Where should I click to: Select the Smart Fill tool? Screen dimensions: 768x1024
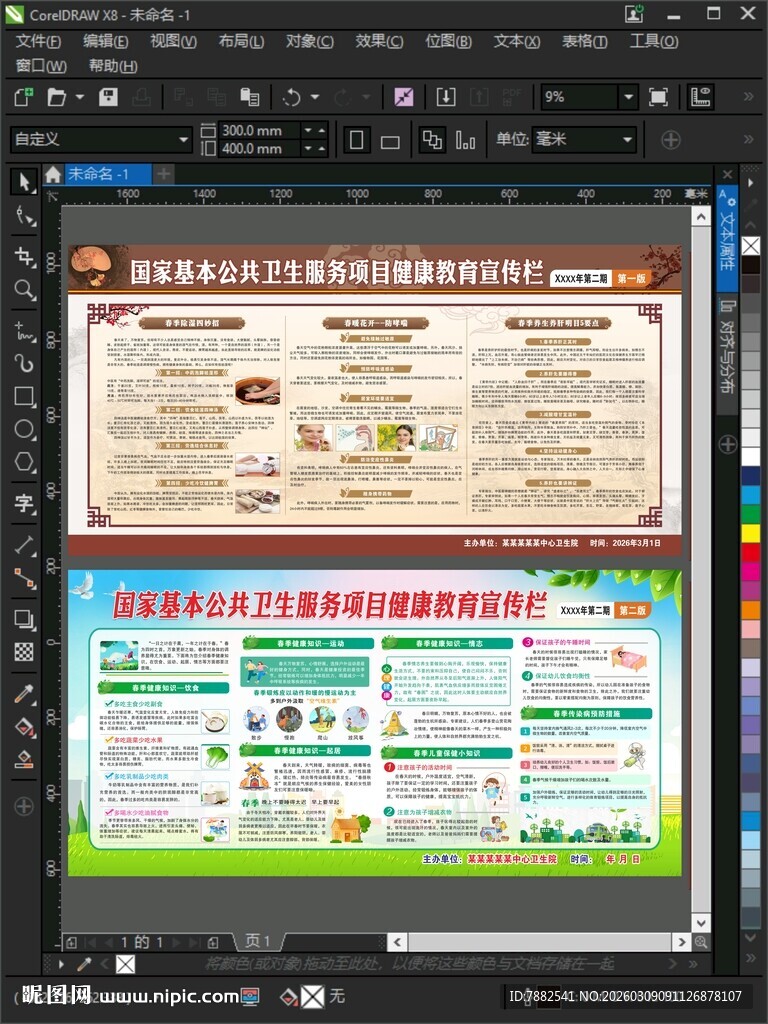pyautogui.click(x=24, y=758)
